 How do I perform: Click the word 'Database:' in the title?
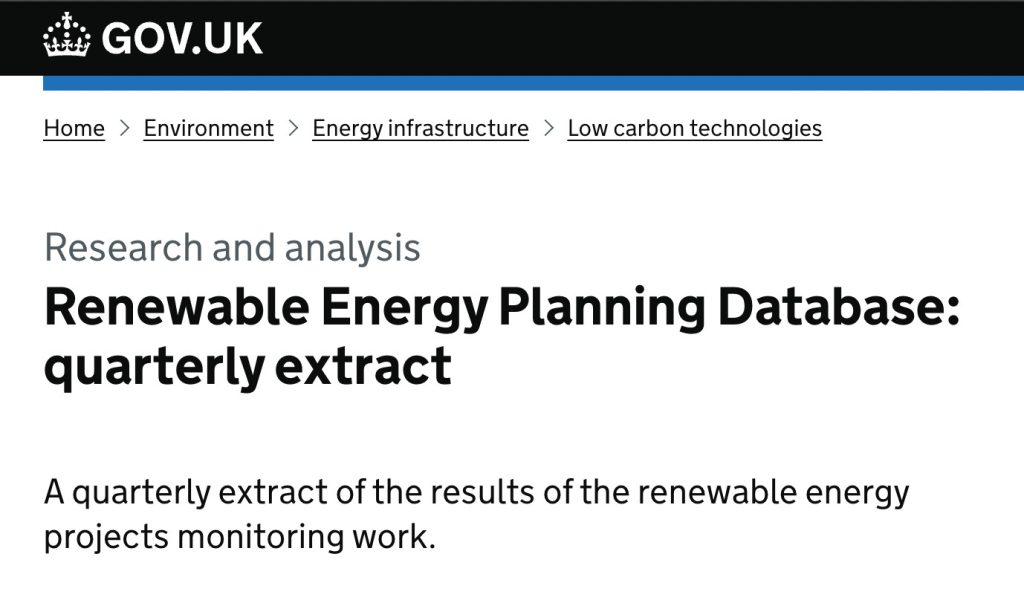[x=839, y=306]
